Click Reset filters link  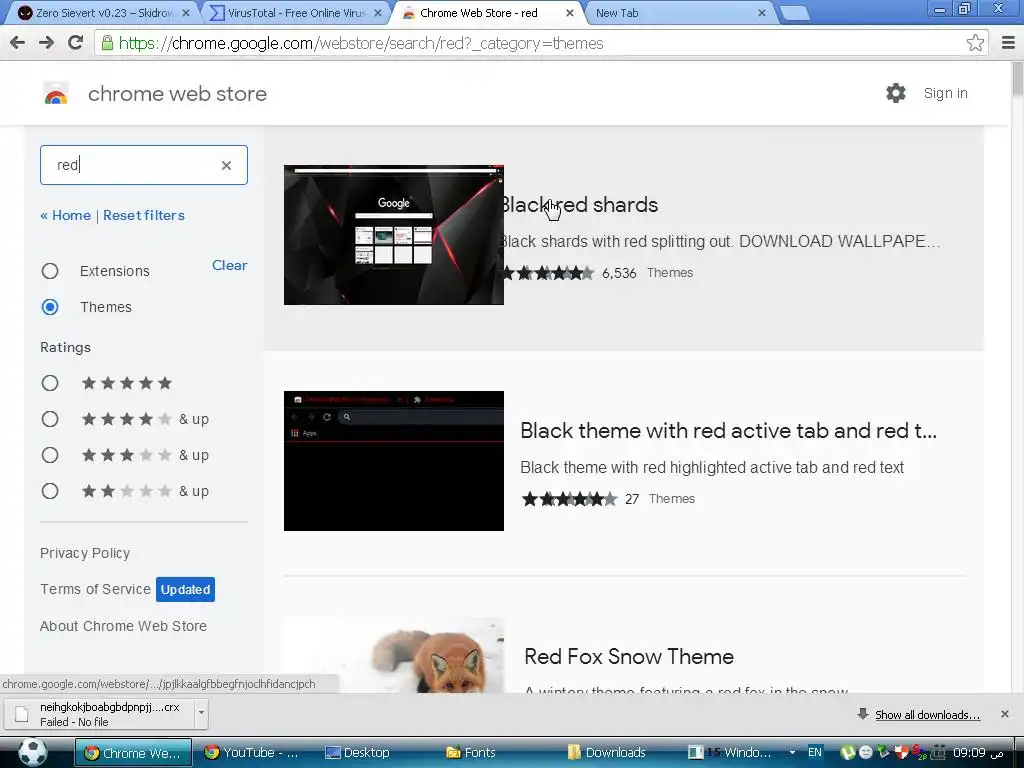click(144, 216)
